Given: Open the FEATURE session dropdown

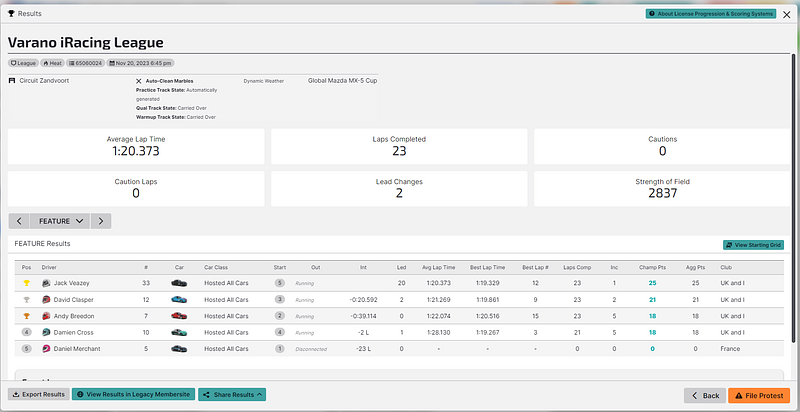Looking at the screenshot, I should (x=60, y=221).
